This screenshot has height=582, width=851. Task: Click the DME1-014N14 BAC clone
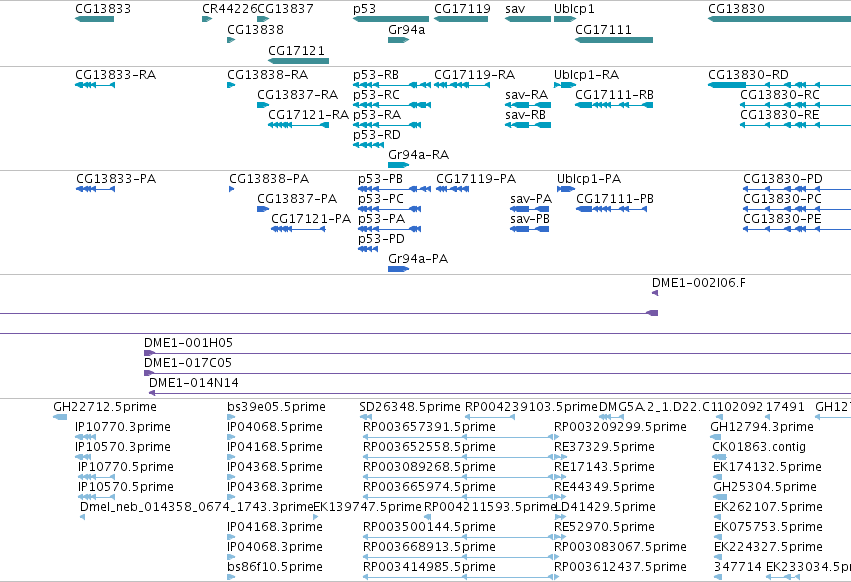coord(500,394)
